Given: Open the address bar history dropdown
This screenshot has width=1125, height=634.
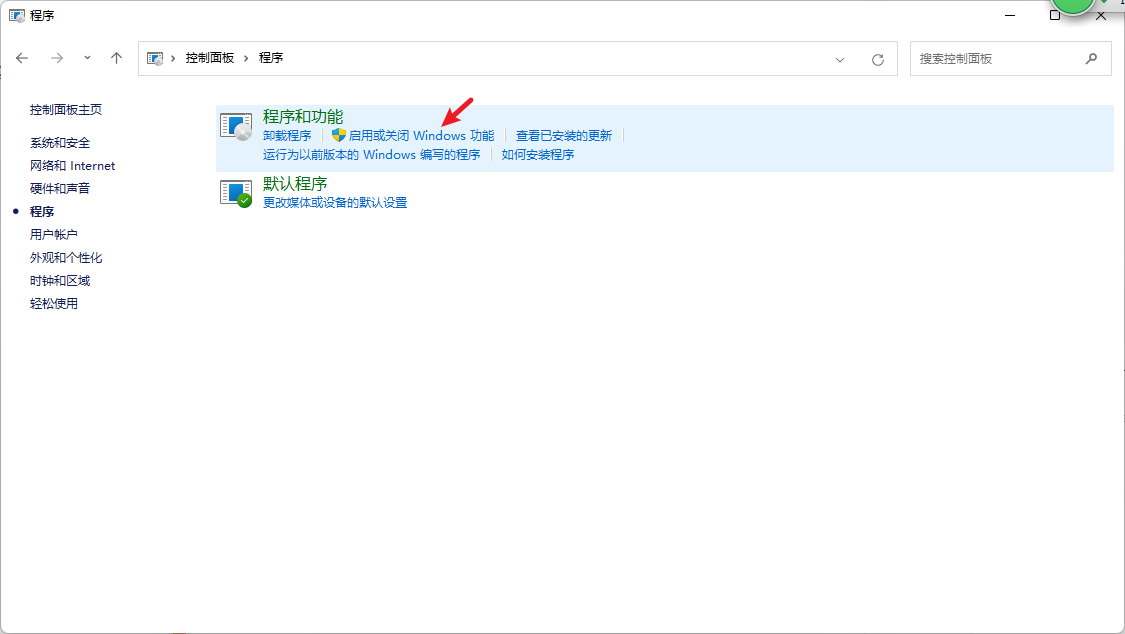Looking at the screenshot, I should click(839, 60).
